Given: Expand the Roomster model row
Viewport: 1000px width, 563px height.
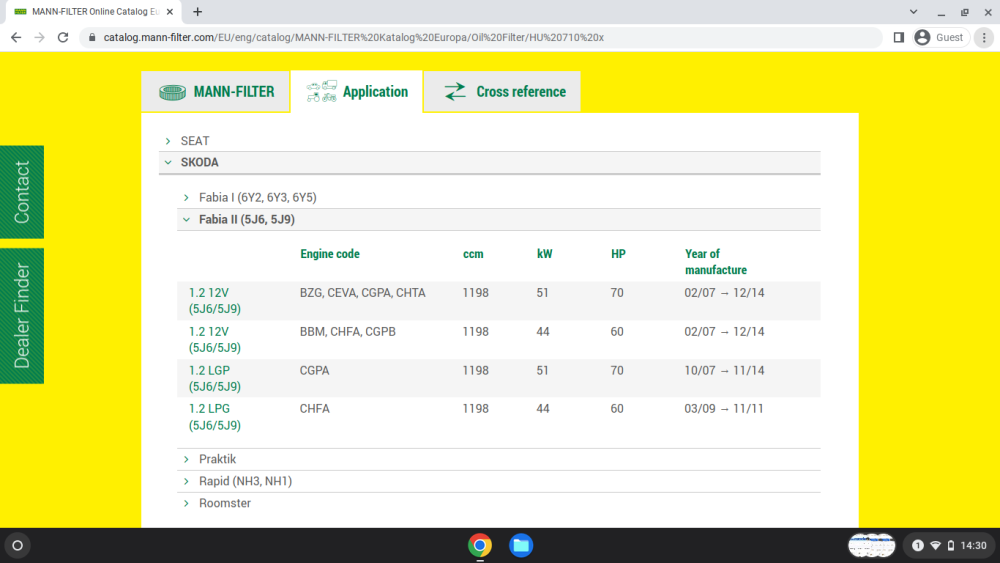Looking at the screenshot, I should point(498,503).
